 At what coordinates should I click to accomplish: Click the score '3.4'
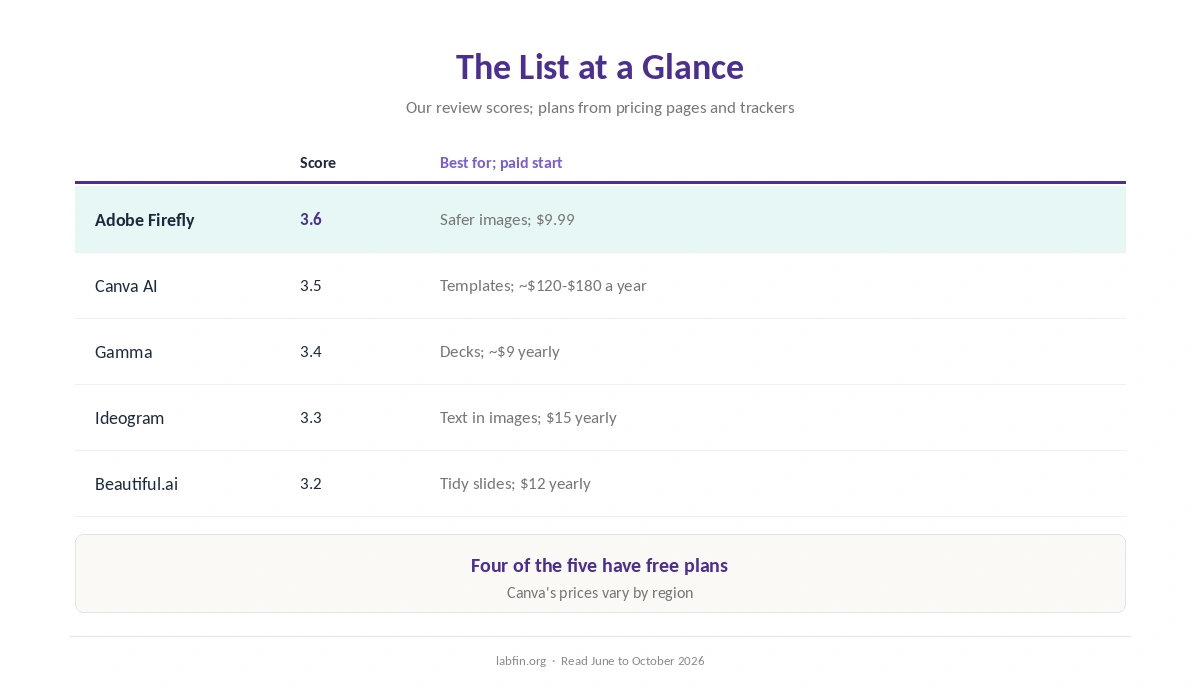tap(311, 351)
